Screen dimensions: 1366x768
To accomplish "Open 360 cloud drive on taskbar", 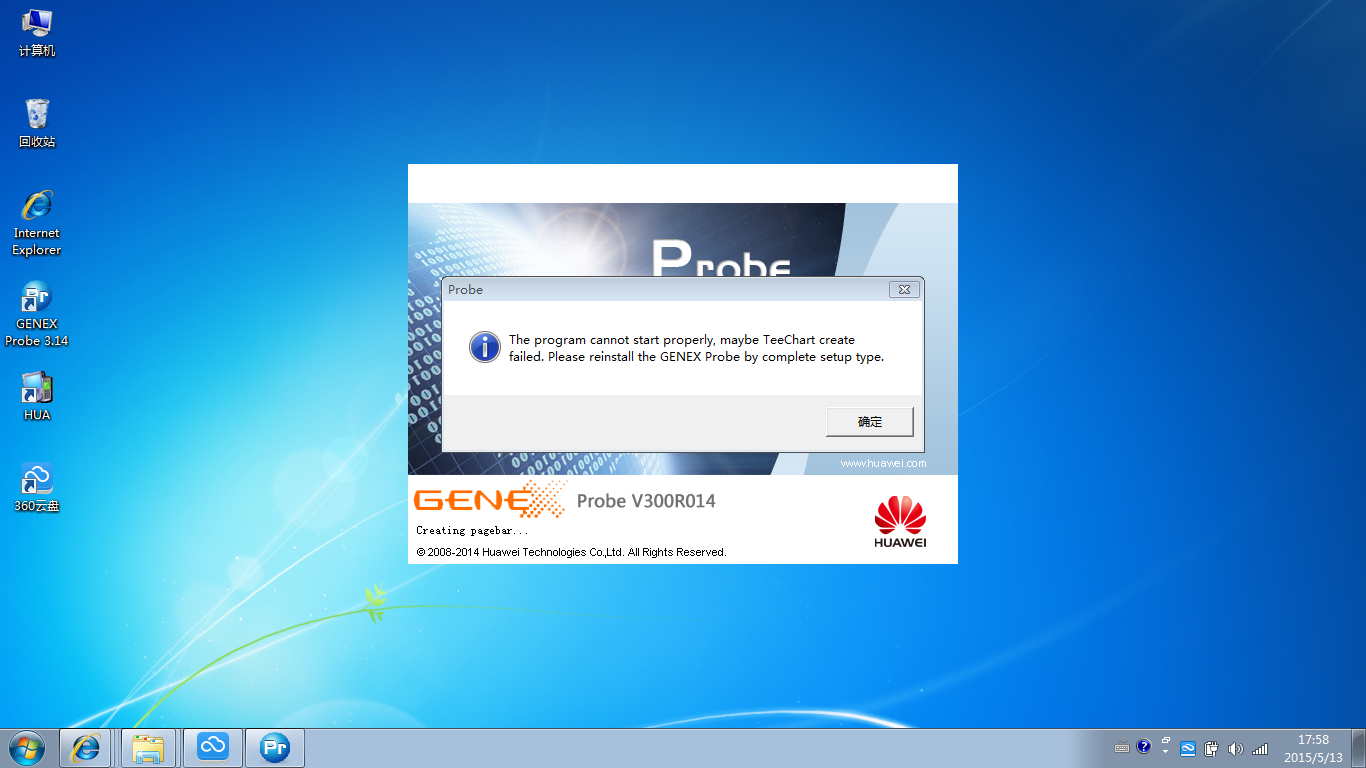I will pyautogui.click(x=213, y=748).
